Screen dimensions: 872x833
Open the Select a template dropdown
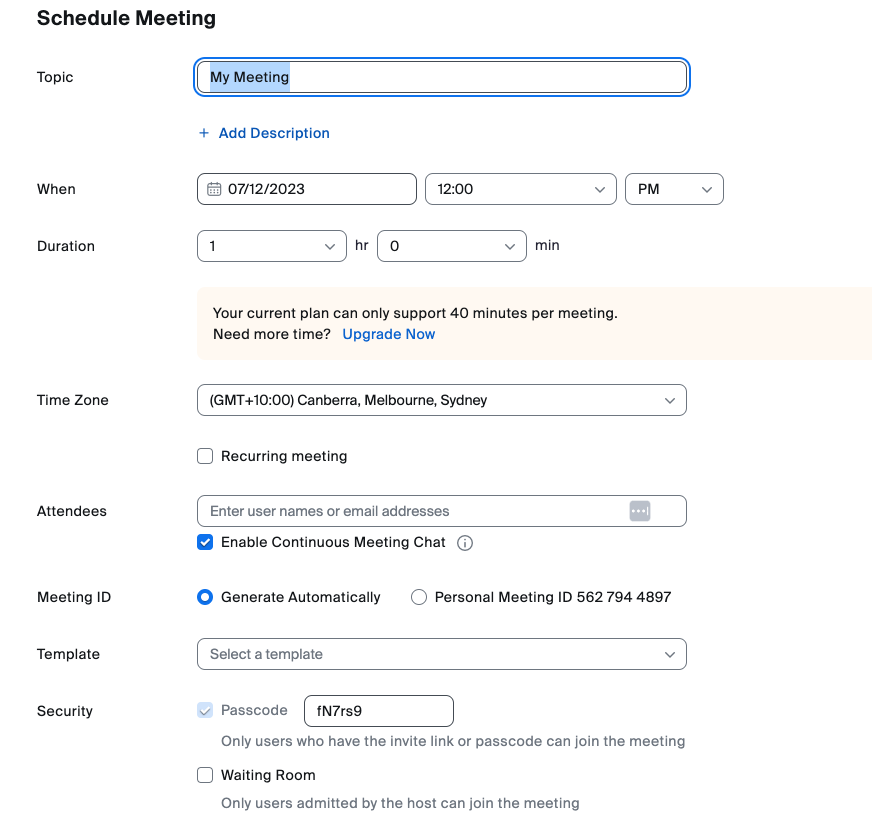[x=441, y=654]
